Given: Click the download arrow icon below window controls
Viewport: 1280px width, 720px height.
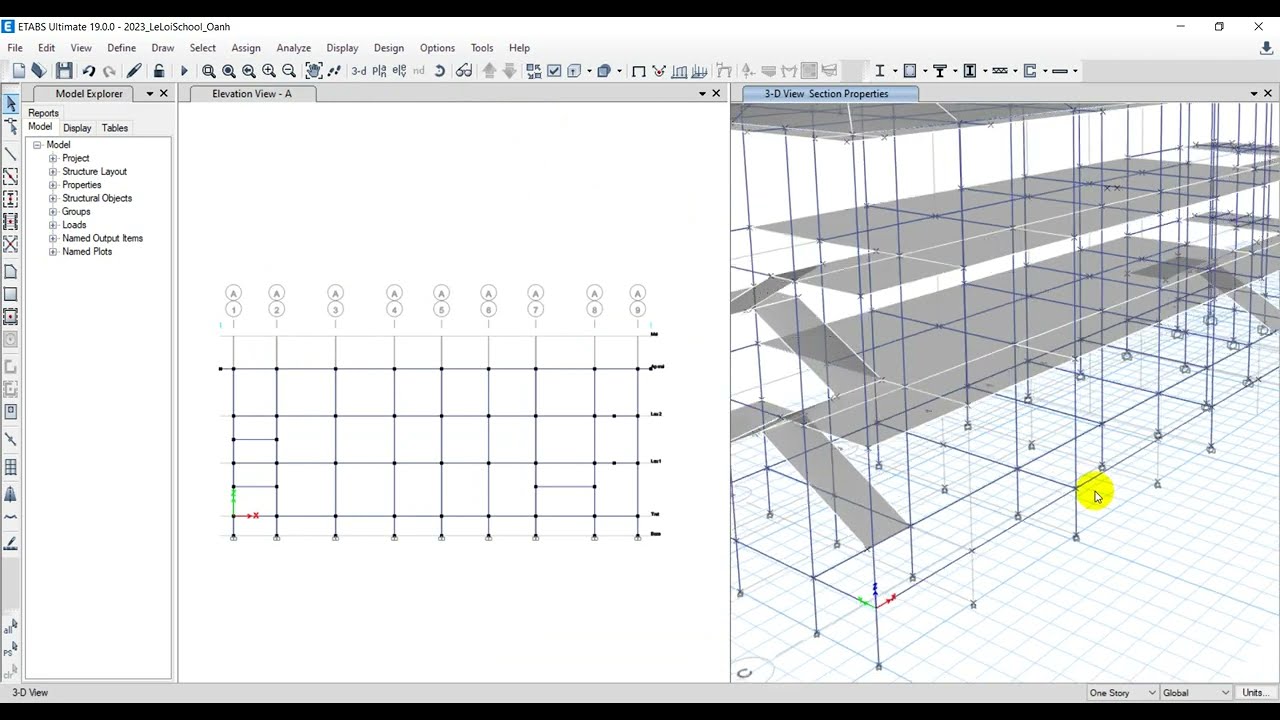Looking at the screenshot, I should click(x=1266, y=48).
